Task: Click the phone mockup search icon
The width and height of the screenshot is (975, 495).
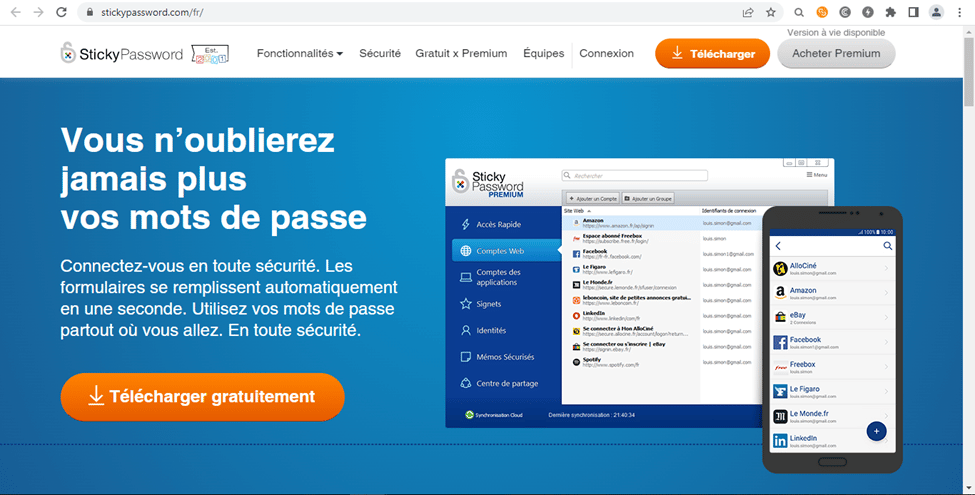Action: point(887,246)
